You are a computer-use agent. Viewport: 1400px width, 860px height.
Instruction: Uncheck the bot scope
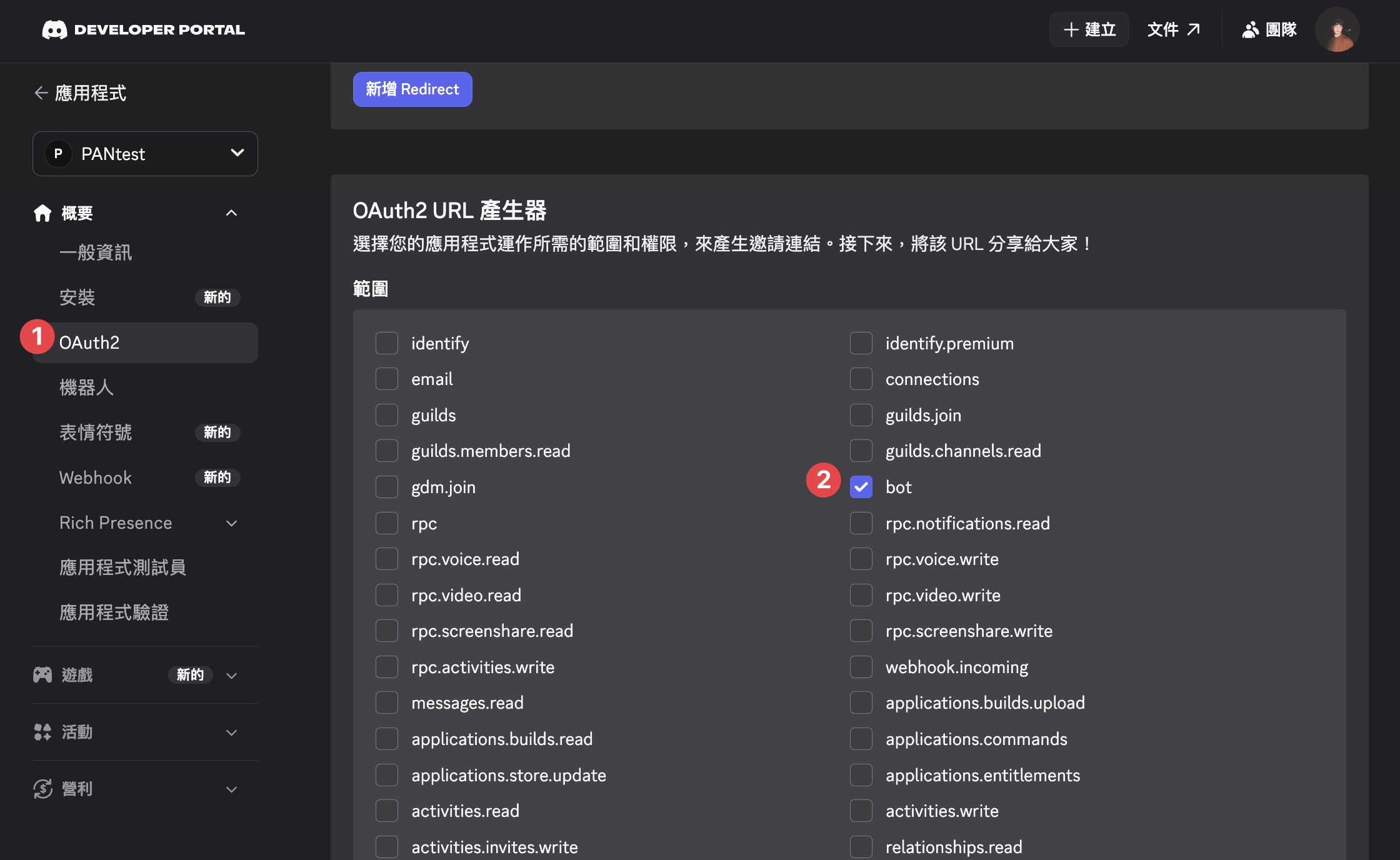(x=861, y=487)
